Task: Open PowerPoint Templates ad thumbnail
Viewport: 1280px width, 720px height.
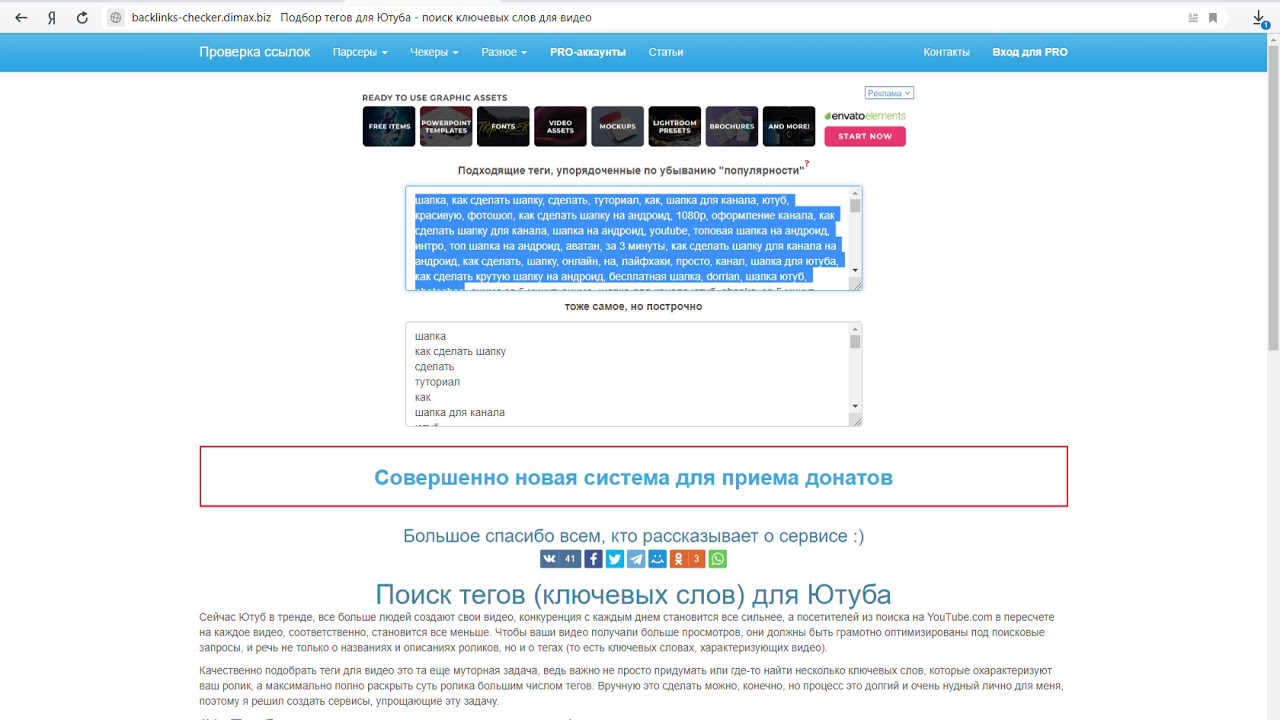Action: (x=446, y=127)
